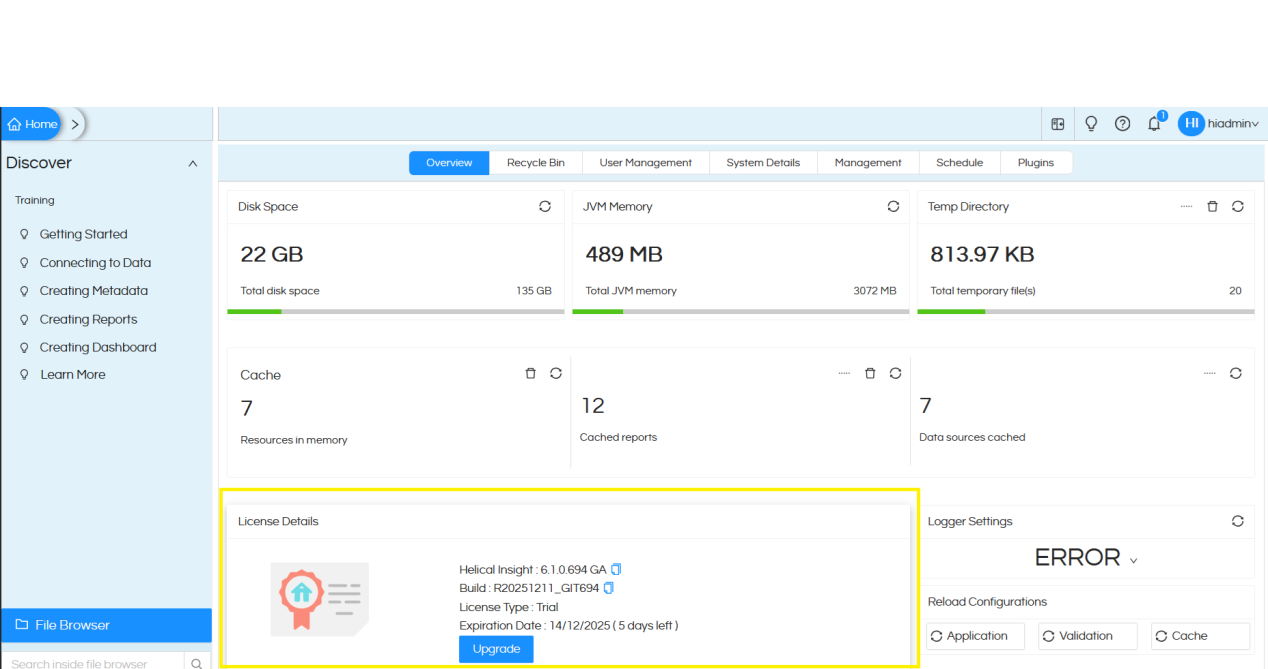This screenshot has height=669, width=1268.
Task: Expand the arrow next to the Home tab
Action: tap(75, 123)
